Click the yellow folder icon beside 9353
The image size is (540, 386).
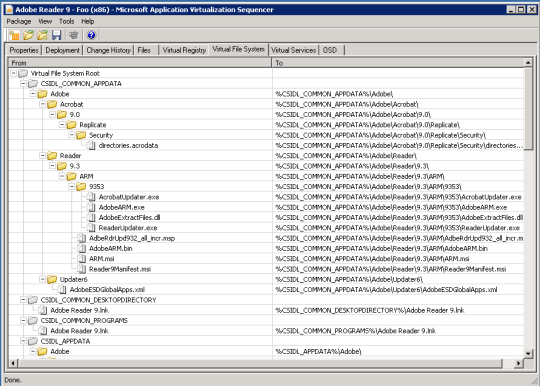[x=81, y=187]
